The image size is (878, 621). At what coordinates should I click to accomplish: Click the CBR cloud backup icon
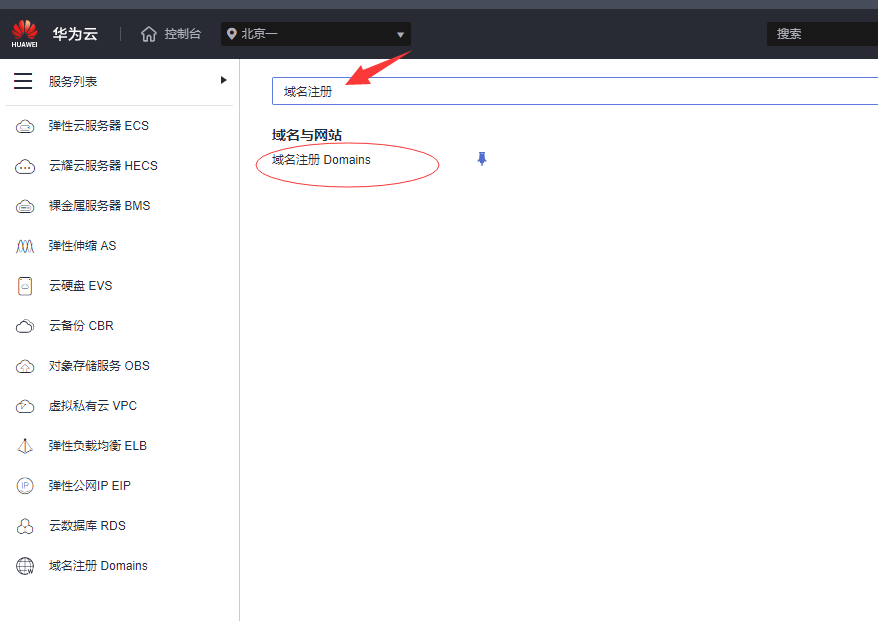25,326
